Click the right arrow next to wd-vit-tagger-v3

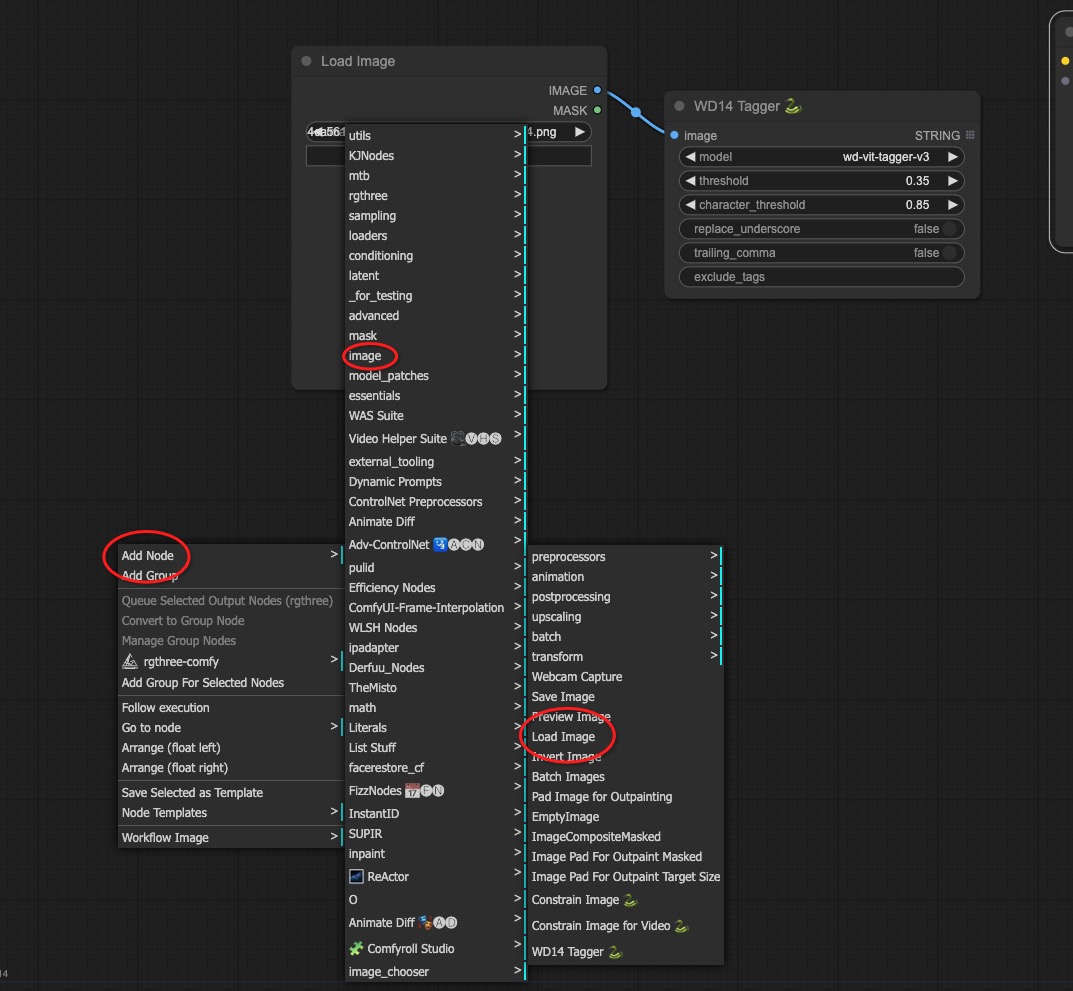coord(953,157)
